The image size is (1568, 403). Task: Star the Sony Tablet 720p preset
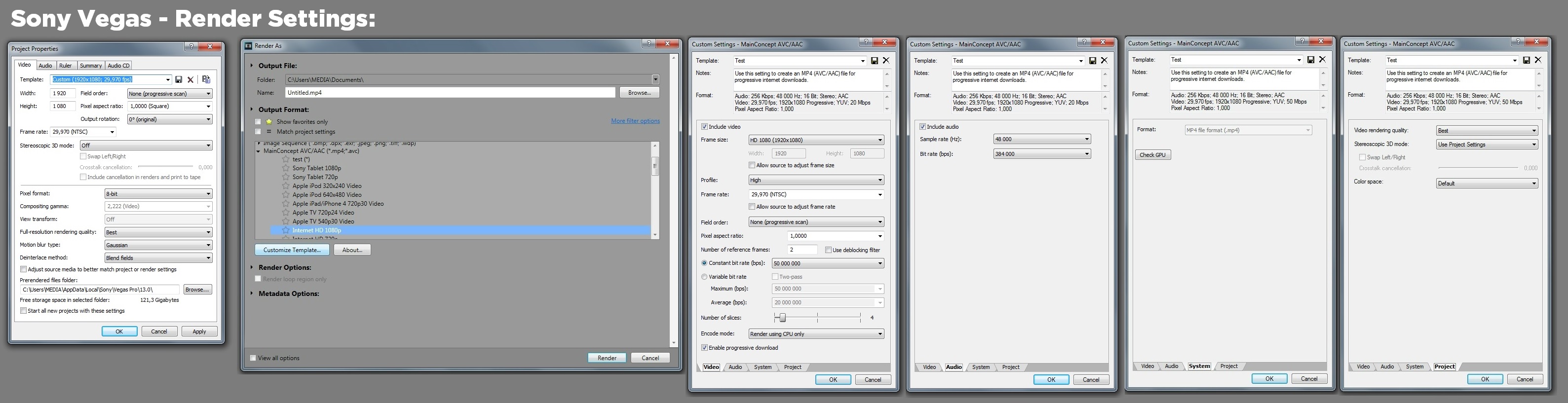pyautogui.click(x=285, y=177)
